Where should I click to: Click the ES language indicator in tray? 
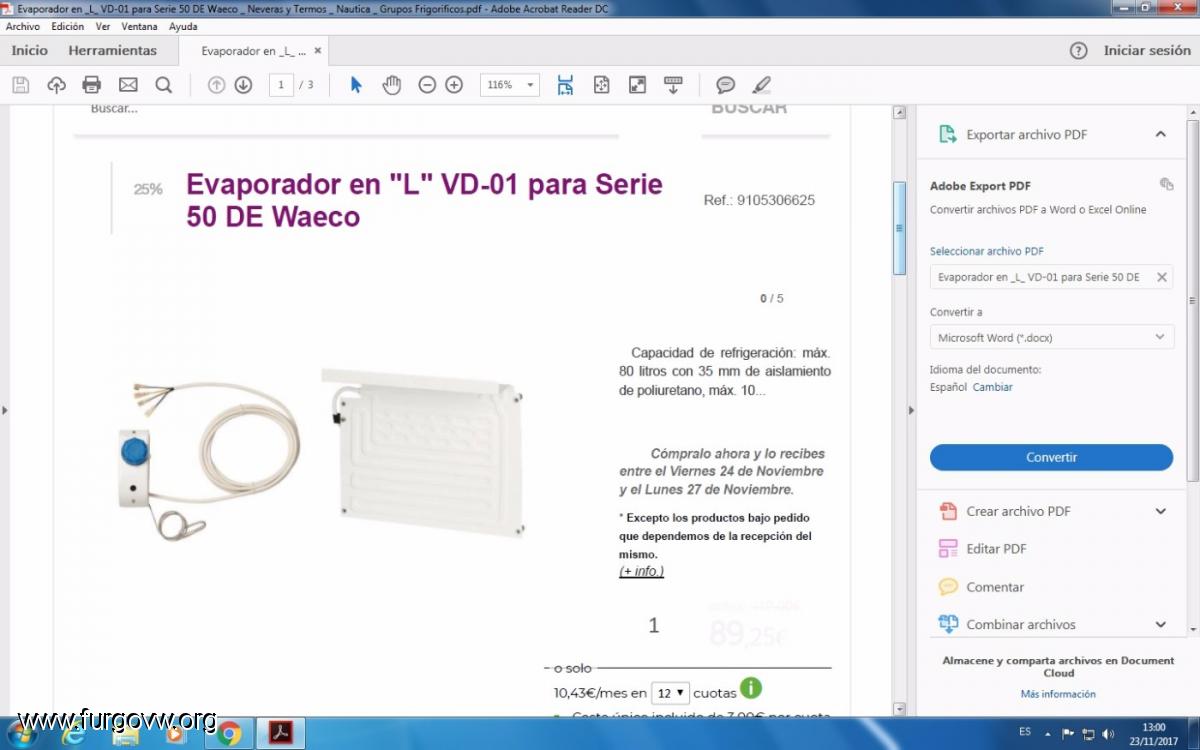[x=1025, y=732]
